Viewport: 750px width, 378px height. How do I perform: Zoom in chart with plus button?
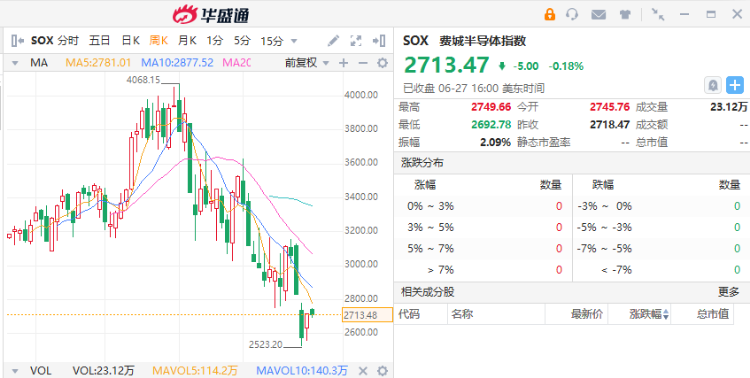(x=343, y=63)
